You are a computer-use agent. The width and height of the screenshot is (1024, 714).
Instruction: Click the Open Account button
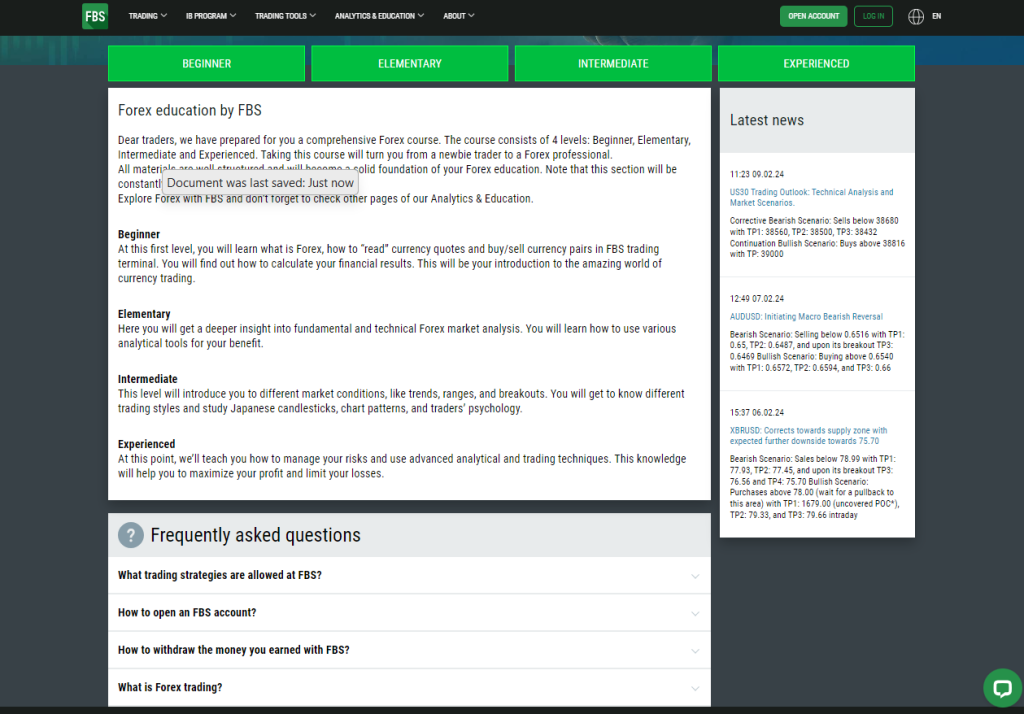[x=813, y=16]
